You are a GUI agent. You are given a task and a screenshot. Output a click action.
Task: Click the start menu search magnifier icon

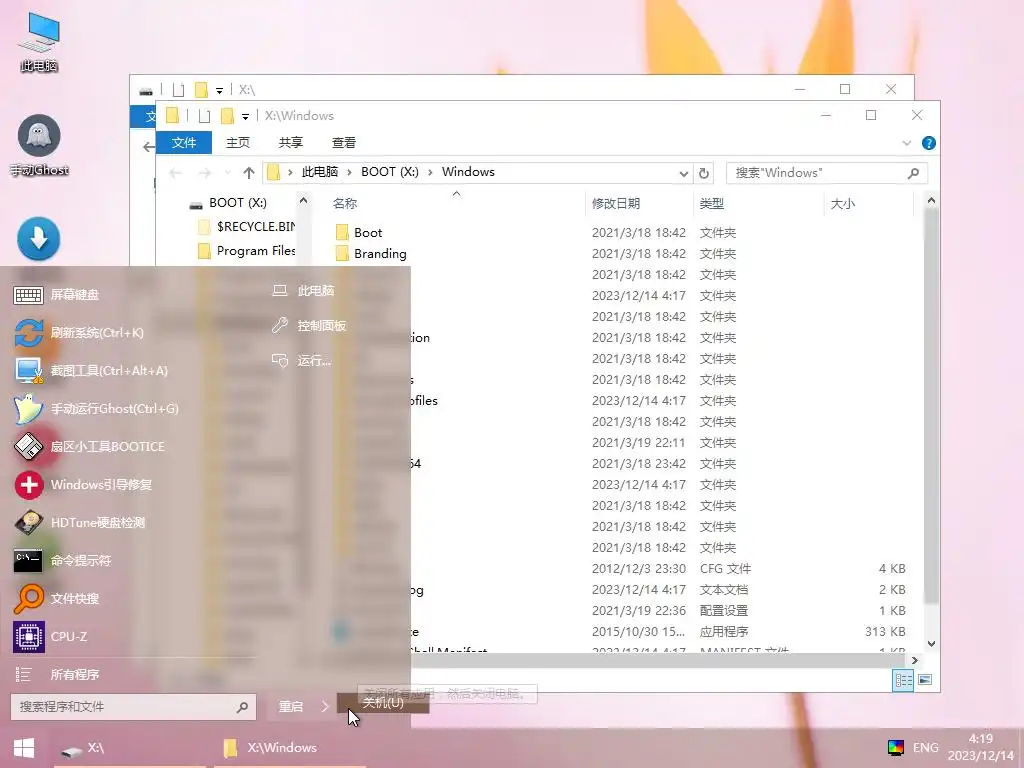242,707
